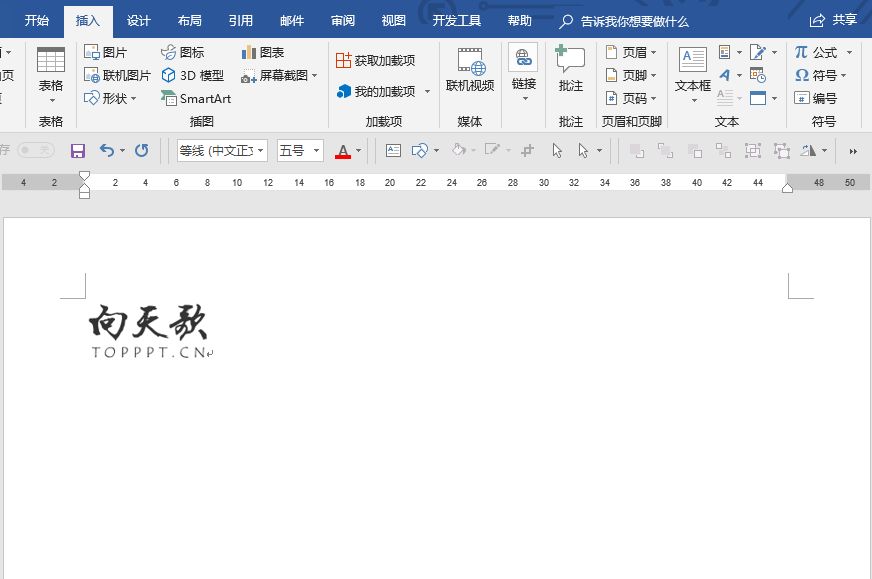Click the WordArt (艺术字) icon
872x579 pixels.
pos(725,75)
